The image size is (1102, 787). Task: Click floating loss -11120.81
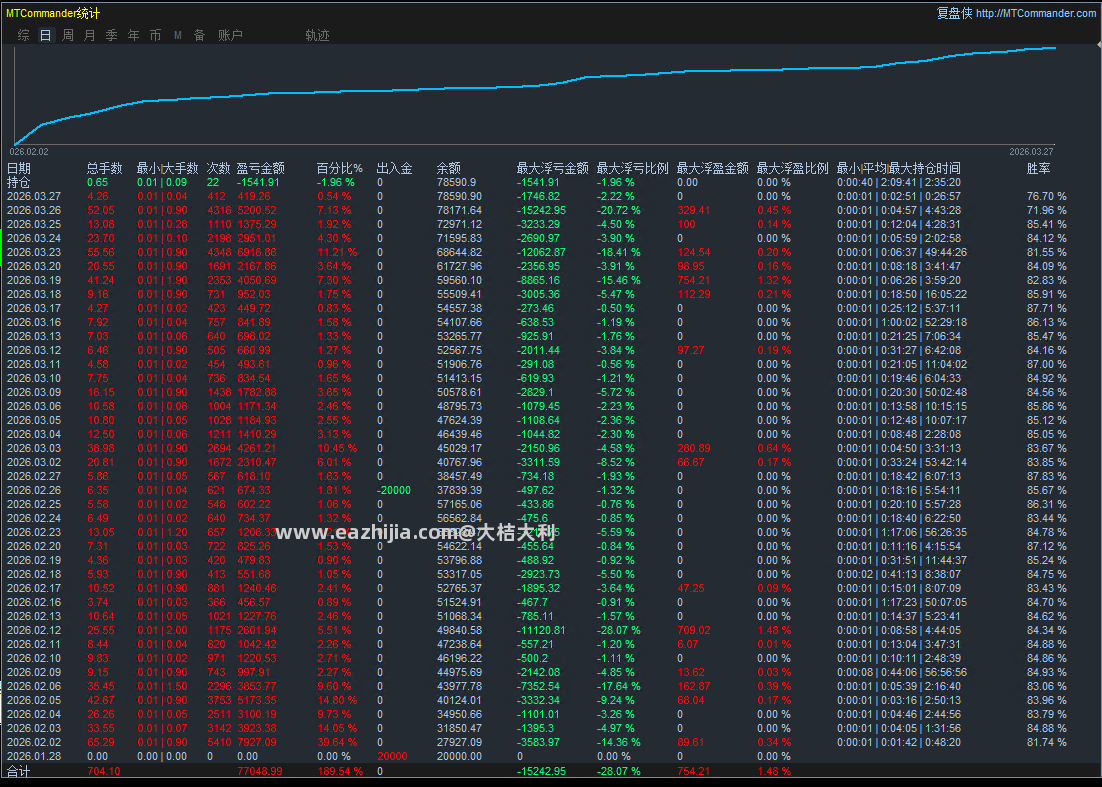coord(541,630)
